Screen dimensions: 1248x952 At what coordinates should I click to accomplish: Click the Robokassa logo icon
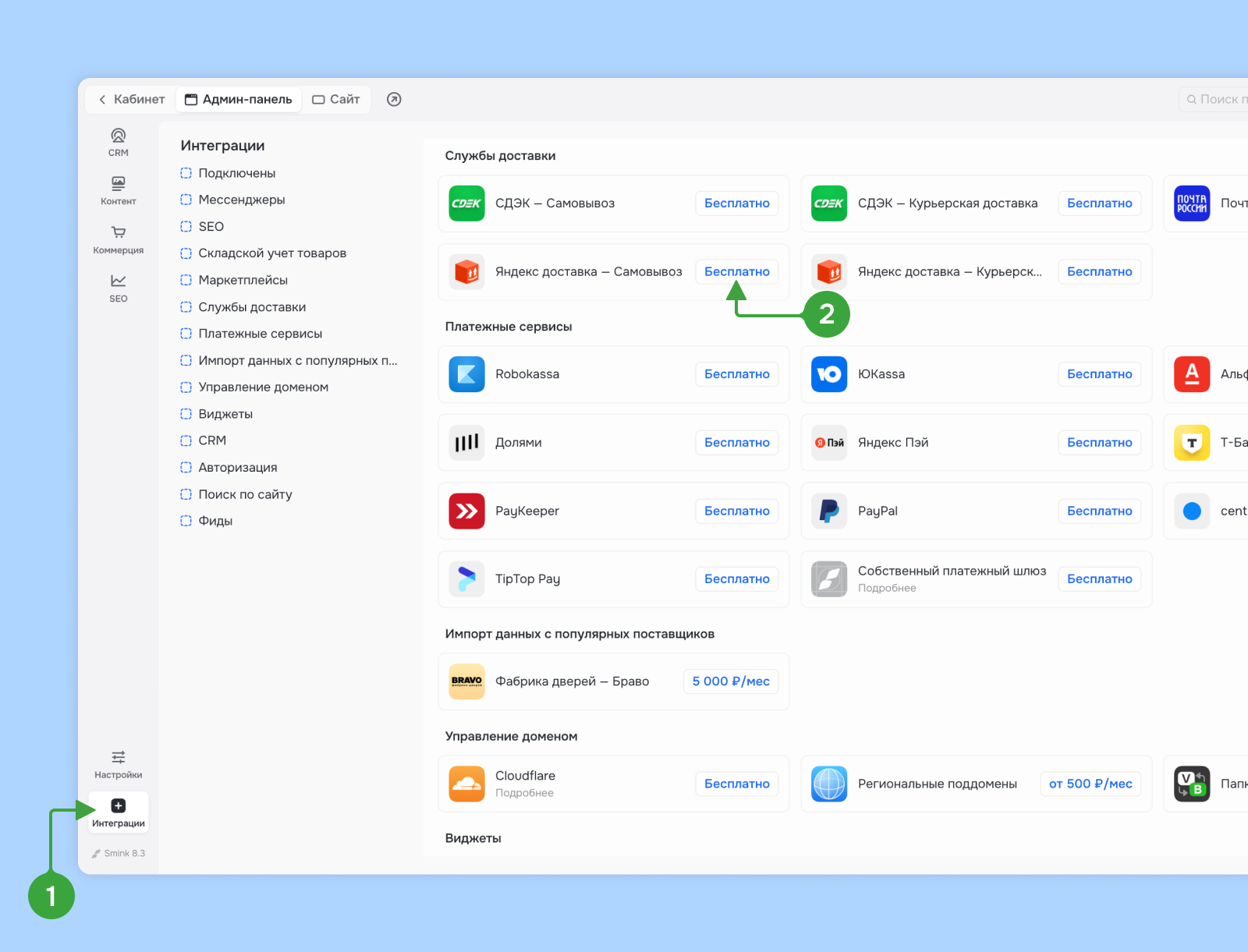point(466,374)
